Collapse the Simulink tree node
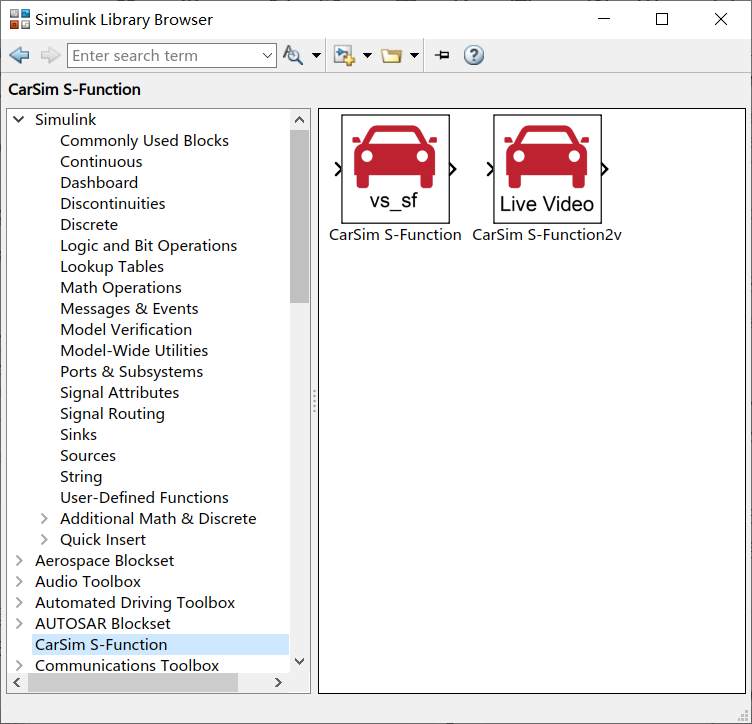The width and height of the screenshot is (752, 724). click(18, 119)
